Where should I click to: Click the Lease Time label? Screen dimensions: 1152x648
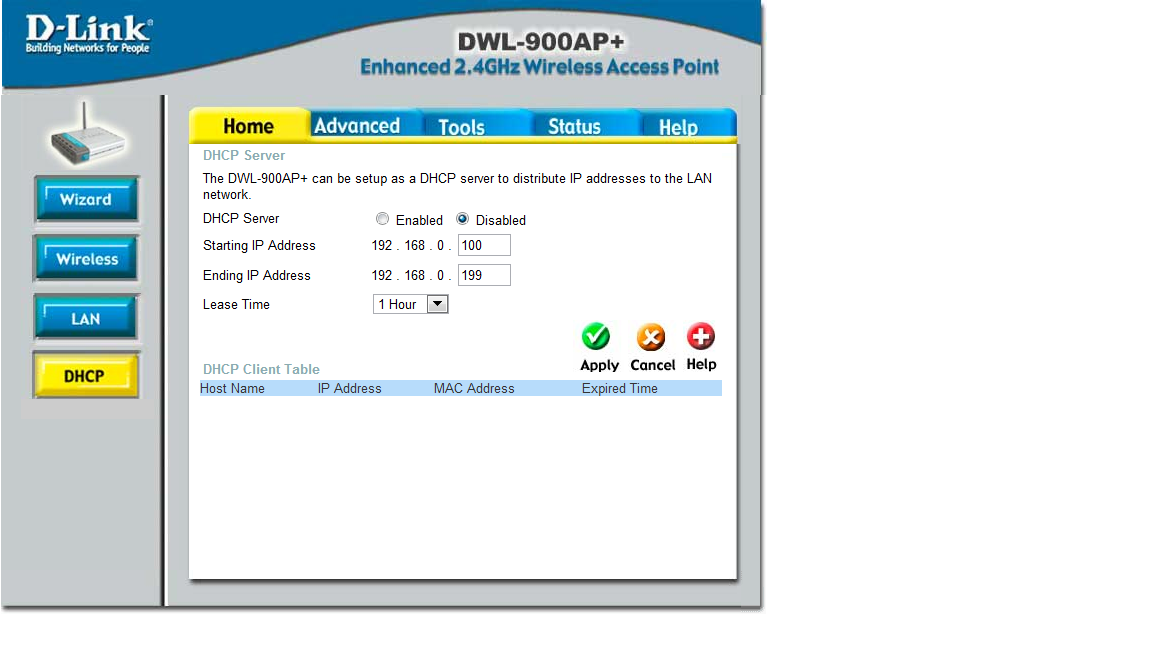[x=236, y=304]
